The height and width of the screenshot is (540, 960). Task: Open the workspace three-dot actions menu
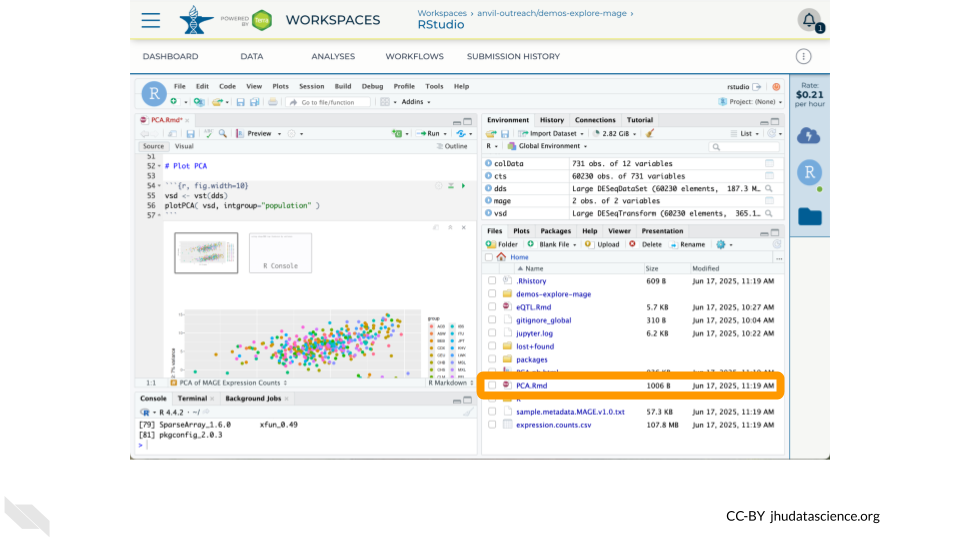pos(803,56)
